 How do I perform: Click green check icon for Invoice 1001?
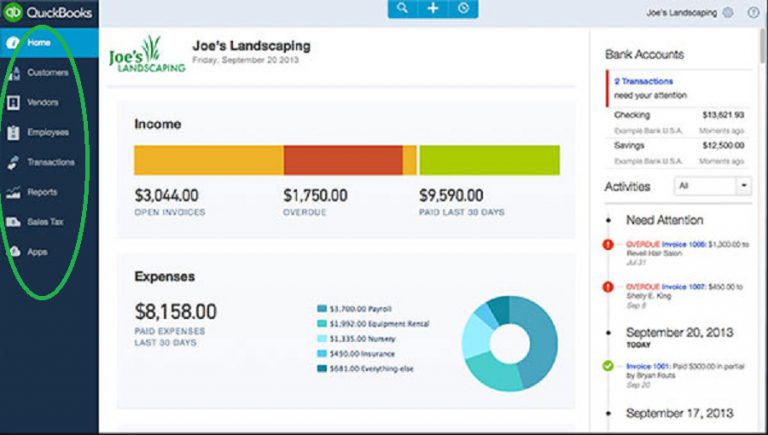(x=608, y=366)
